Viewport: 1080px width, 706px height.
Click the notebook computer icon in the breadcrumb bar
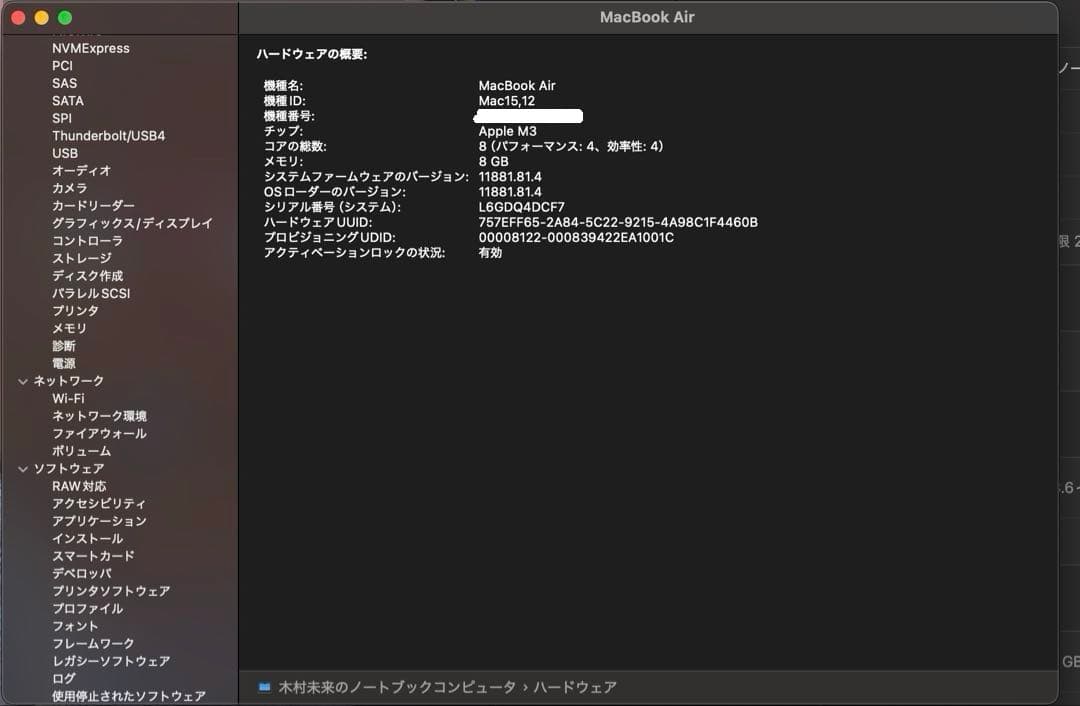pos(263,687)
